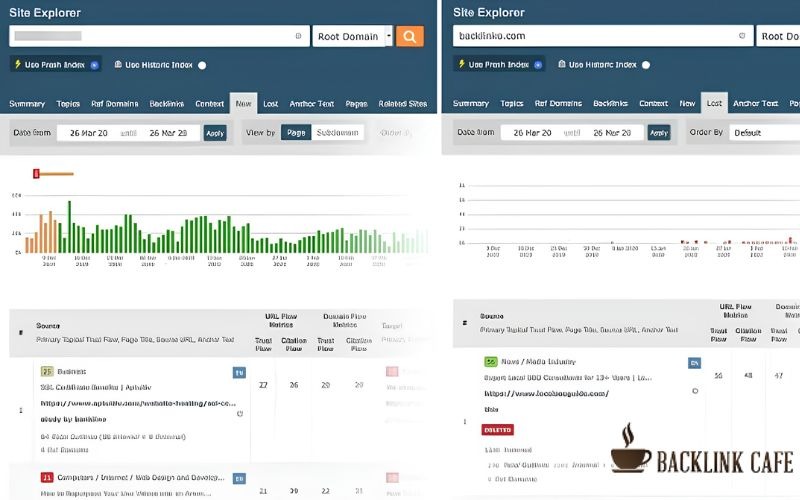
Task: Clear the backlinko.com search field
Action: 742,36
